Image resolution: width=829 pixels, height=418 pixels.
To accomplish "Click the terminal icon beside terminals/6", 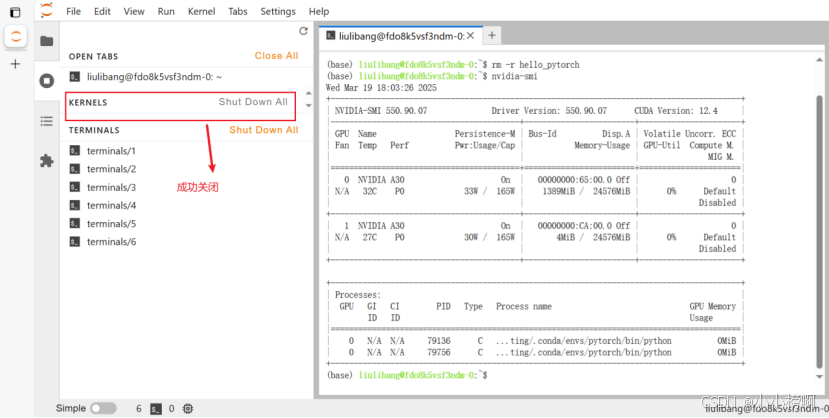I will point(75,241).
